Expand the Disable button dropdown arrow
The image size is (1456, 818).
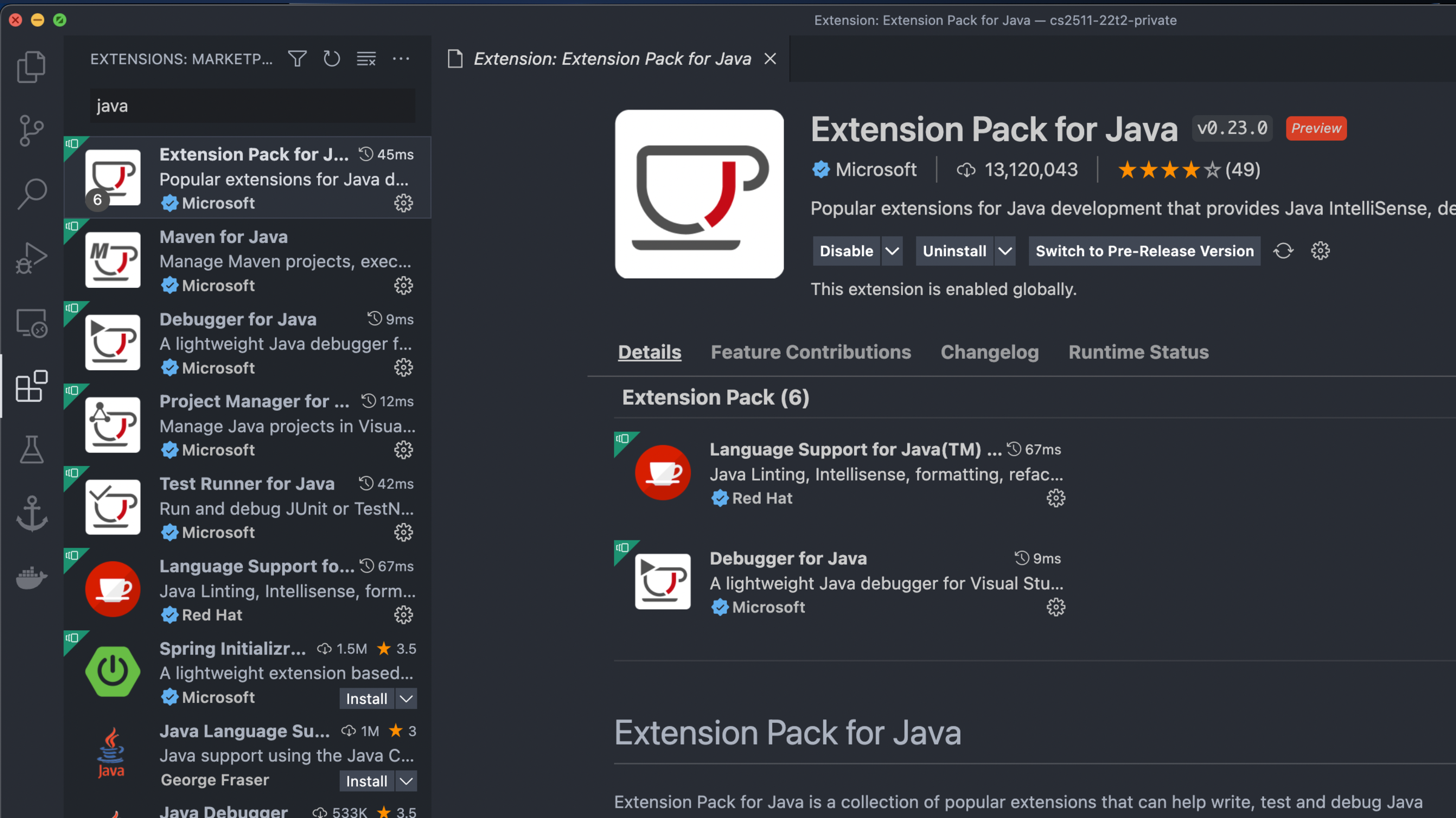[x=892, y=251]
